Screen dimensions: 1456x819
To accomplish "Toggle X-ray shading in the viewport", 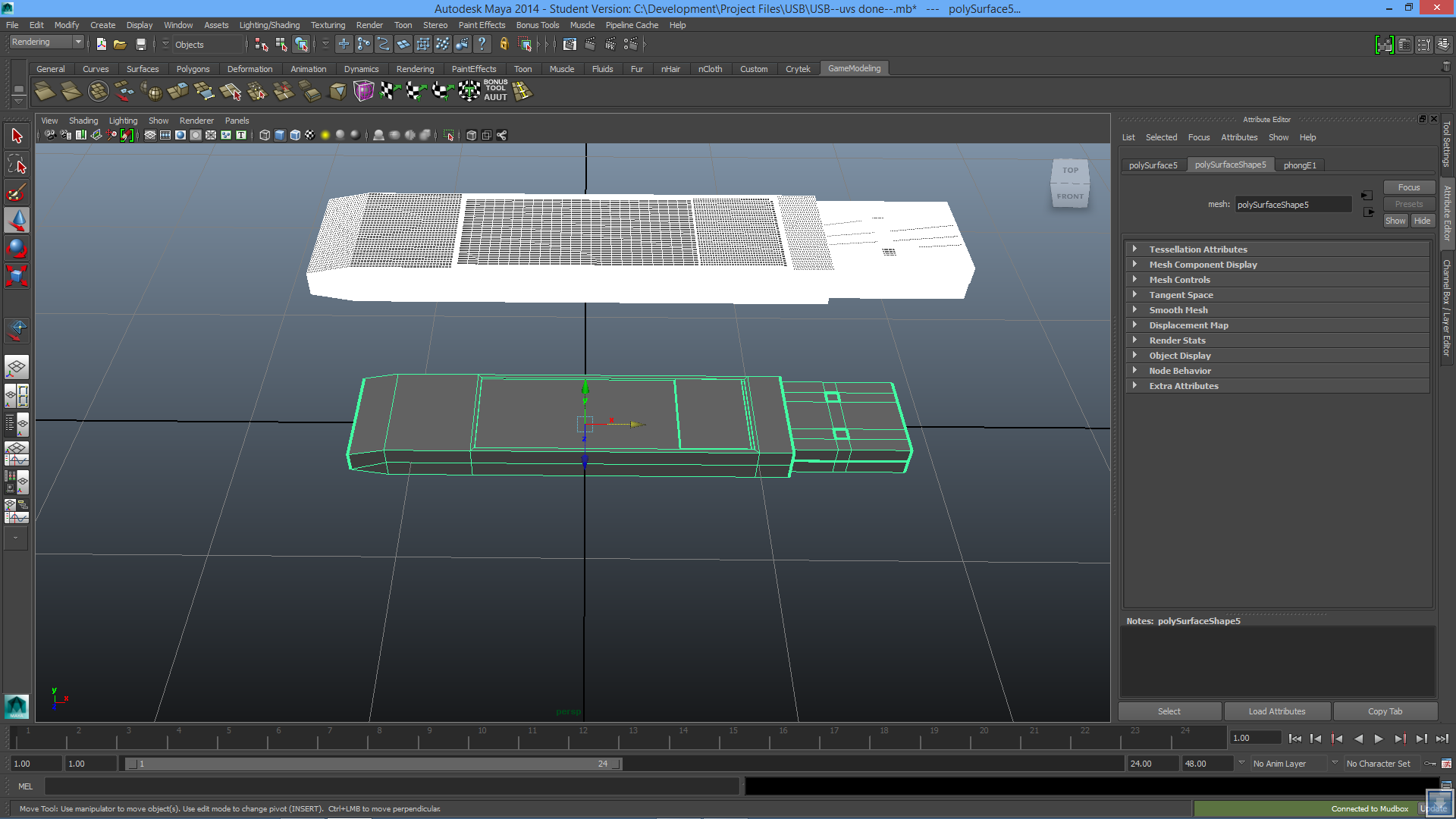I will click(x=423, y=135).
